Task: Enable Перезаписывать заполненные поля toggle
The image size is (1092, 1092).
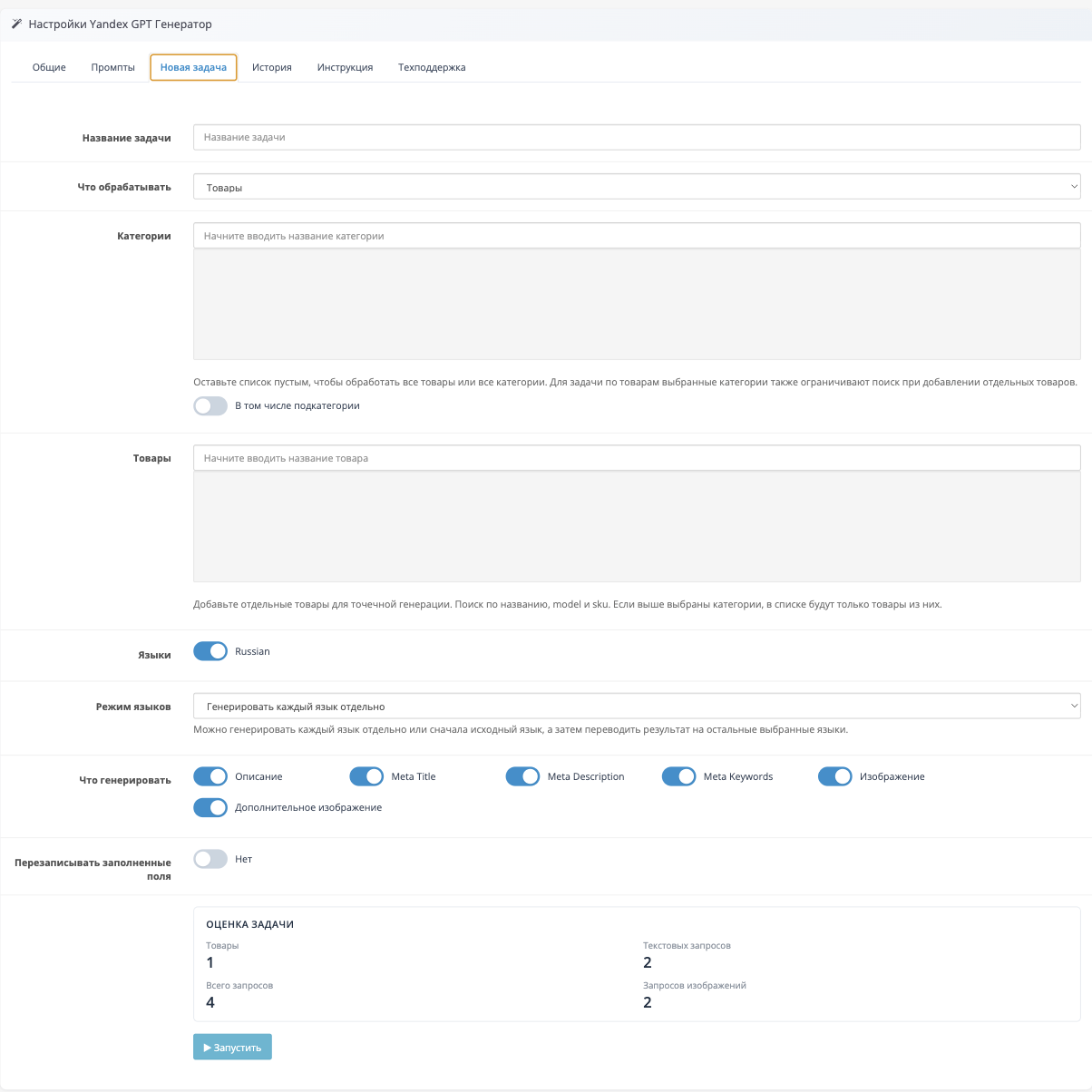Action: click(210, 859)
